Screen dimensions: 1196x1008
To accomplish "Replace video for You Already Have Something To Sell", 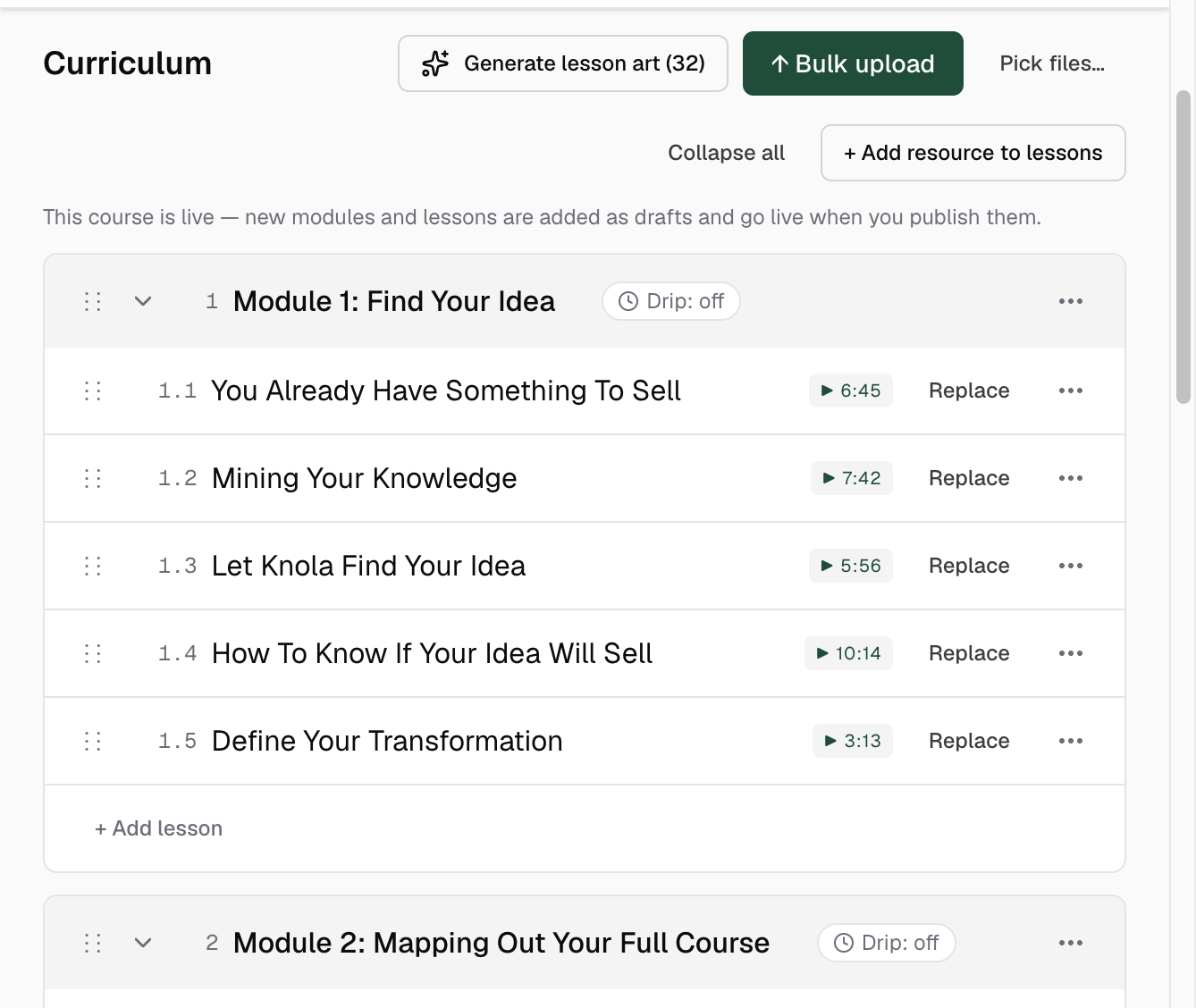I will click(969, 390).
